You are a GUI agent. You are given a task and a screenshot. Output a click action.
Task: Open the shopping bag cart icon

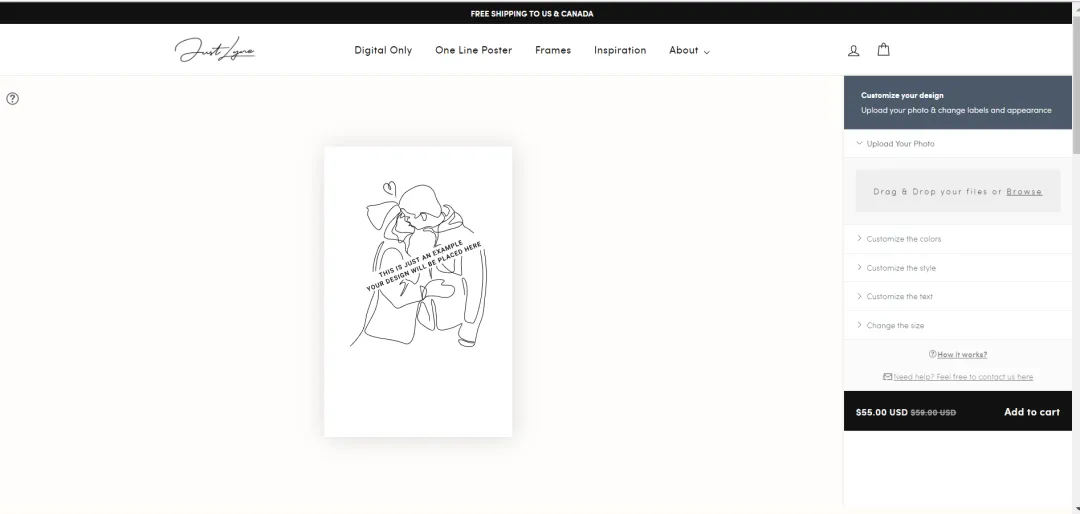coord(884,50)
